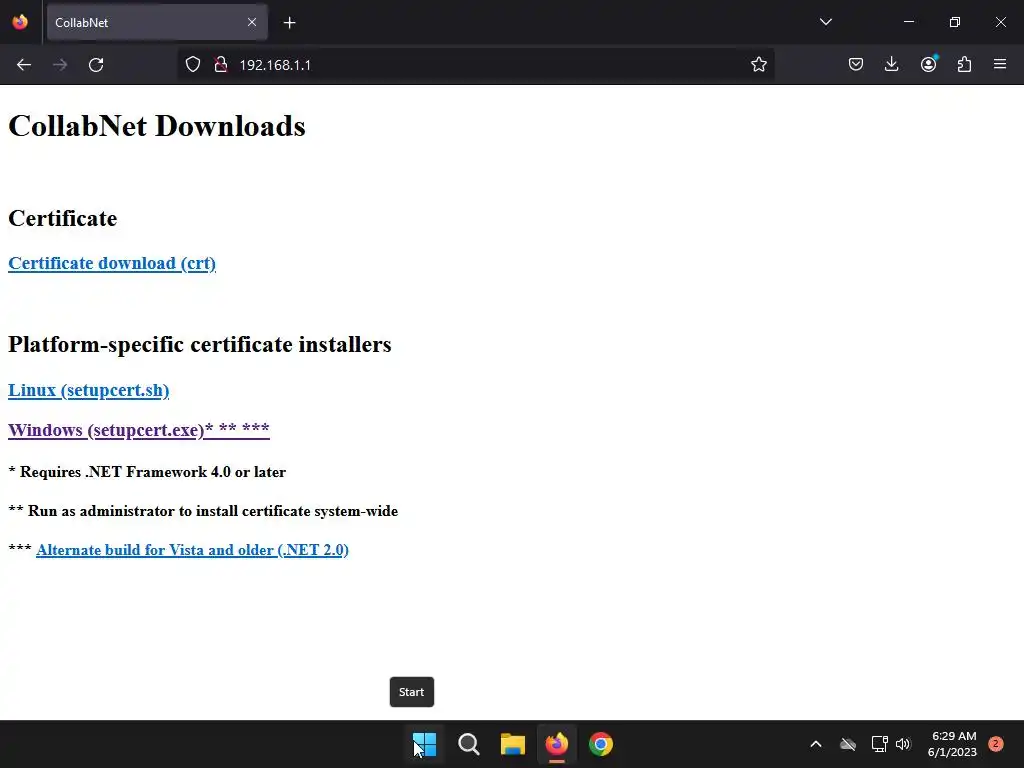
Task: Click Certificate download (crt) link
Action: tap(112, 263)
